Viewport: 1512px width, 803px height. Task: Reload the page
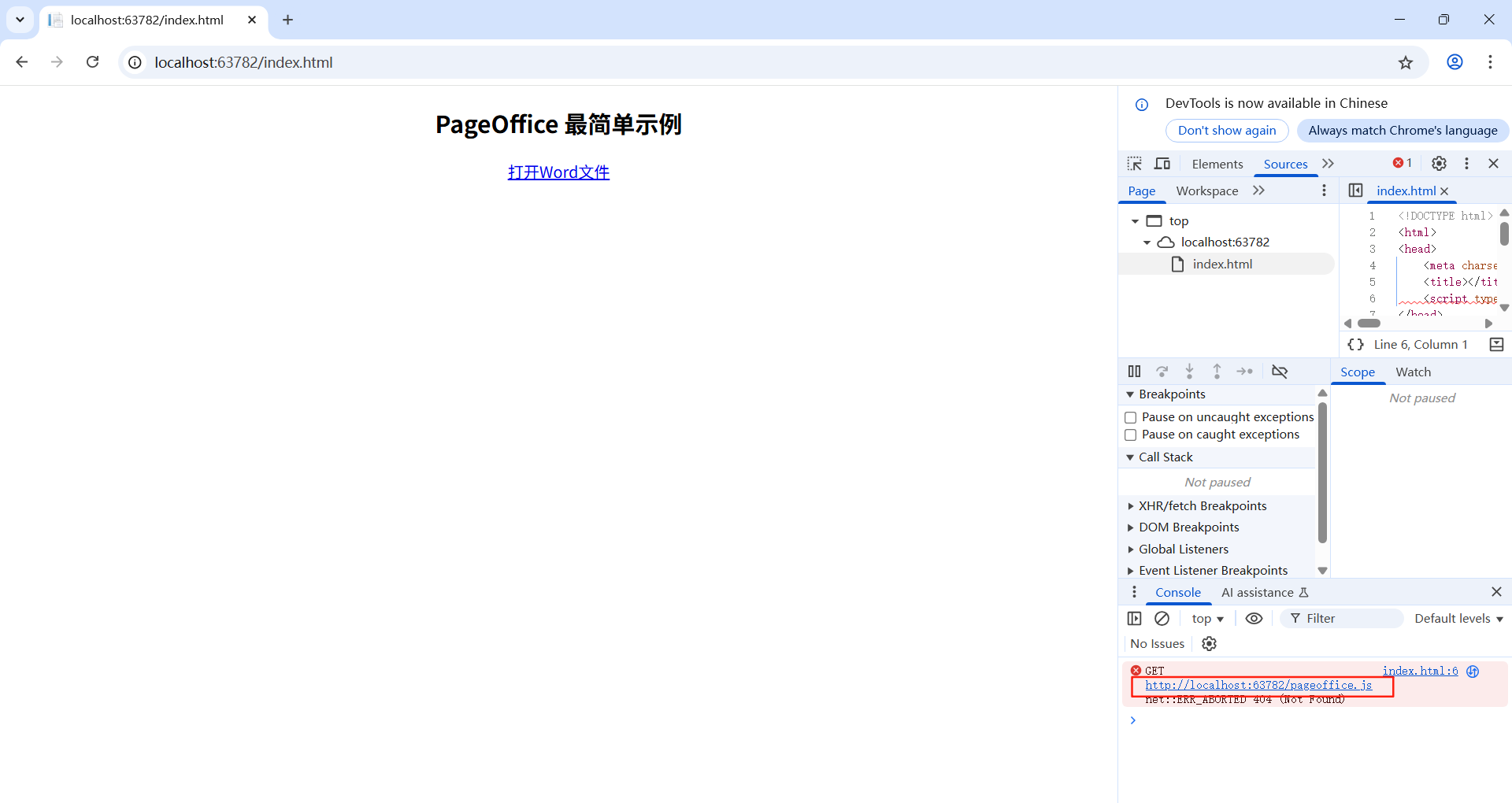[x=93, y=62]
